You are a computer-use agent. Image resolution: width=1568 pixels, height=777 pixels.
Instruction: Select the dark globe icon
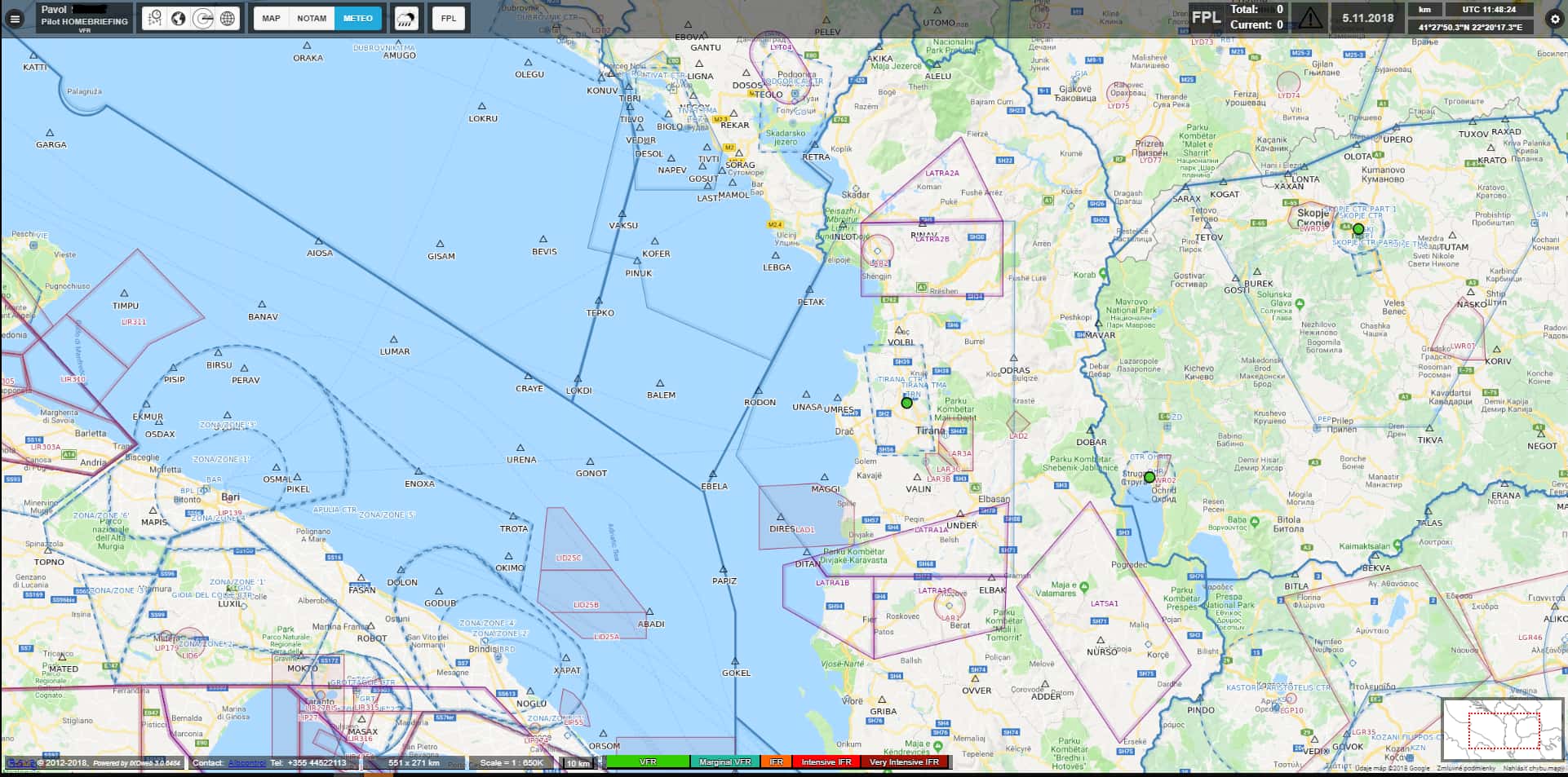coord(179,18)
